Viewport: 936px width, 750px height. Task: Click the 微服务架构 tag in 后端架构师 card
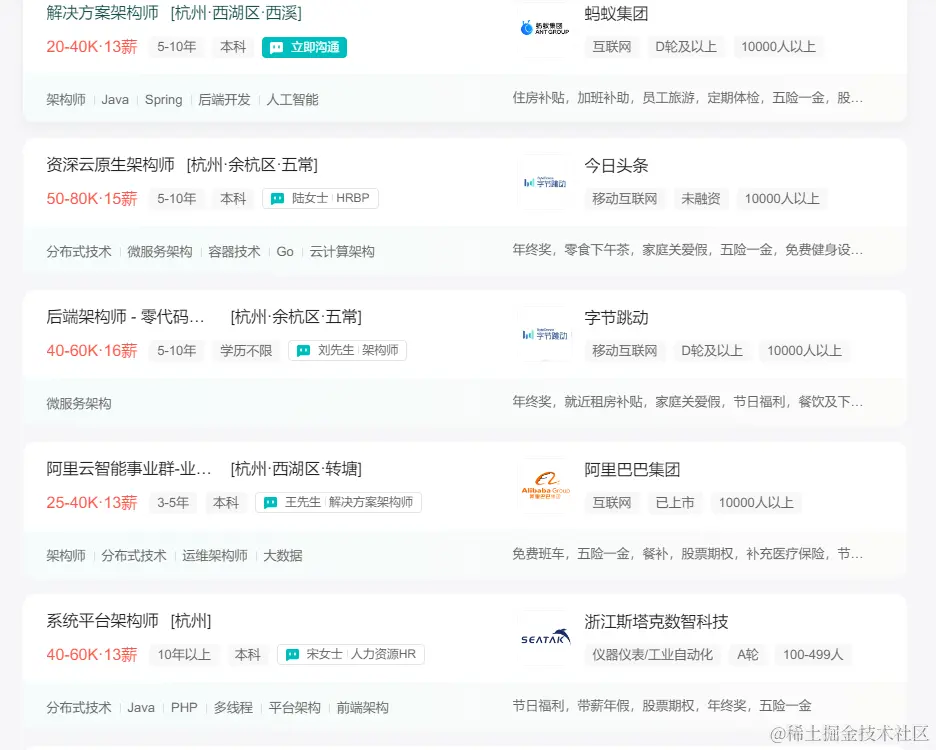pyautogui.click(x=79, y=404)
